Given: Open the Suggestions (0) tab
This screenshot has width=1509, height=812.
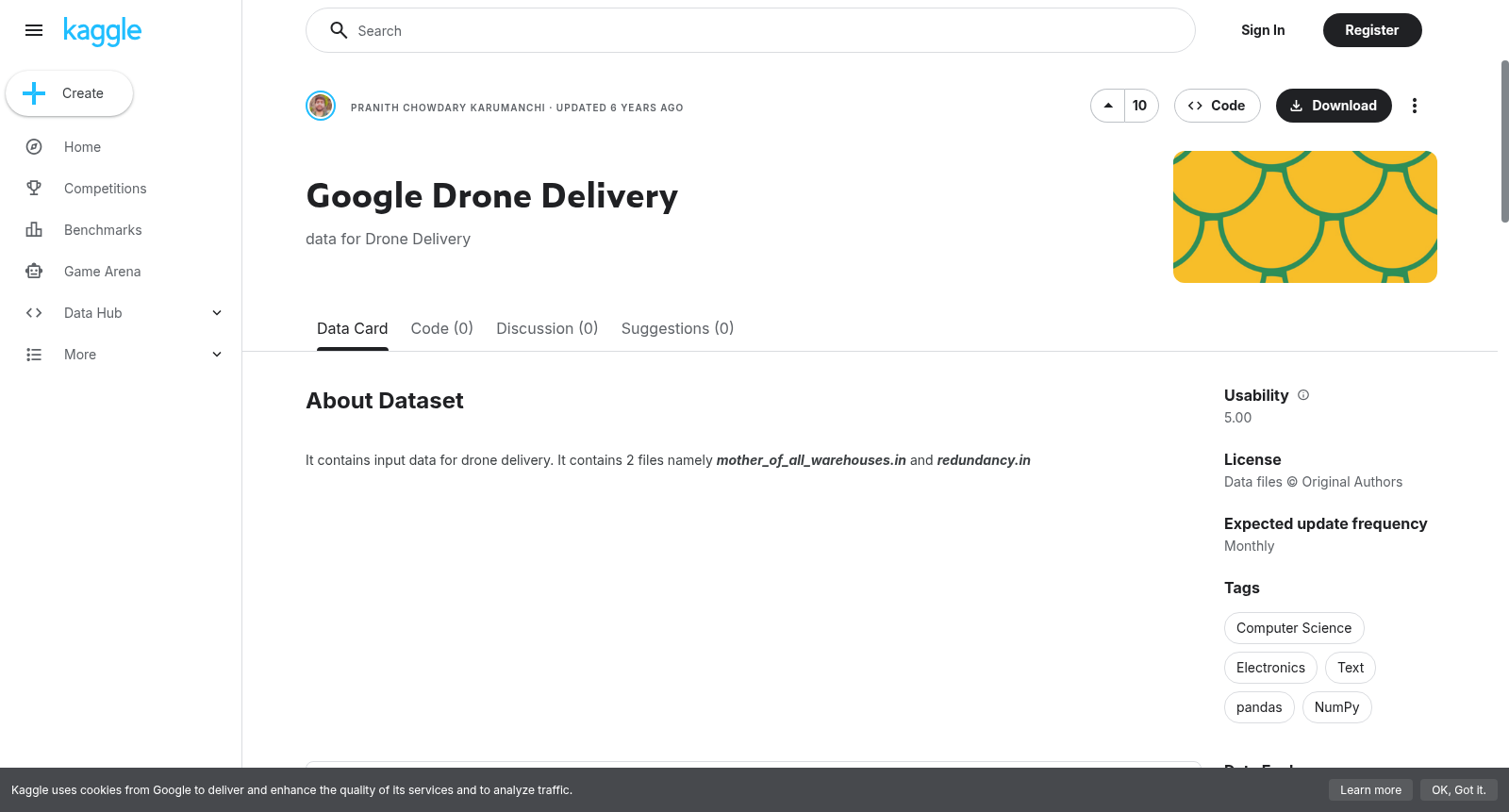Looking at the screenshot, I should pyautogui.click(x=677, y=328).
